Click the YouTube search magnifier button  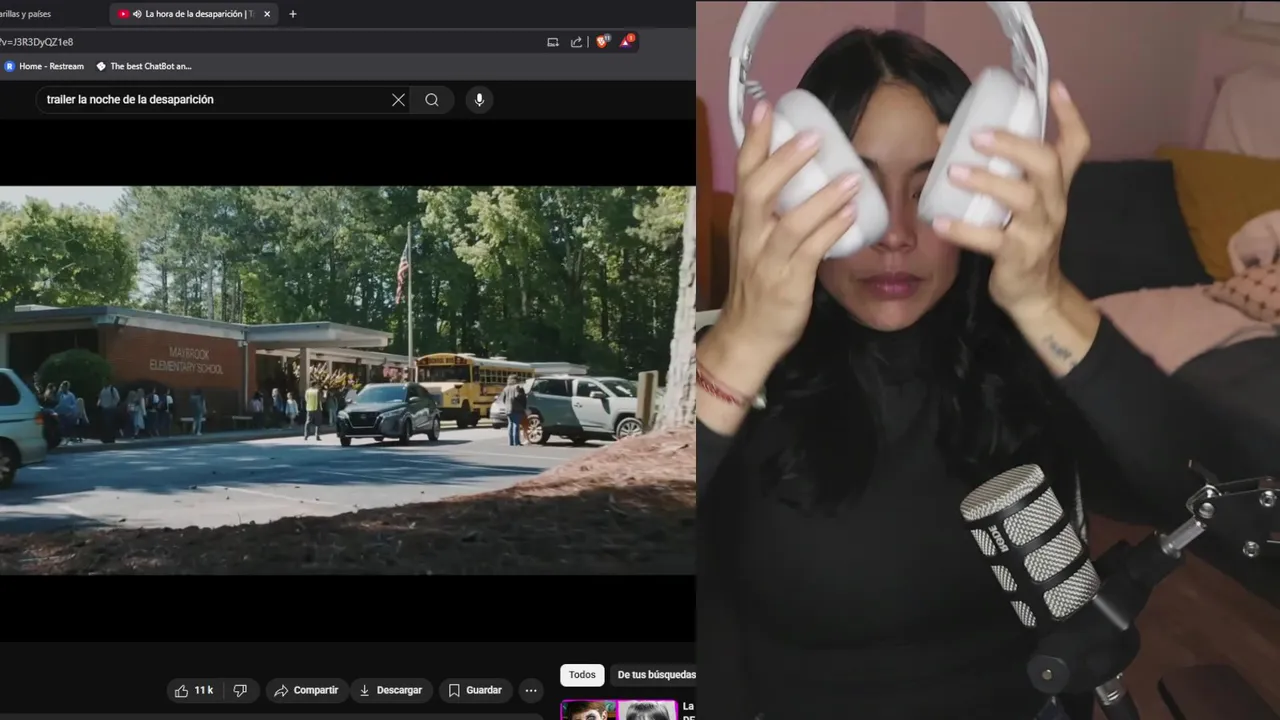(x=432, y=100)
